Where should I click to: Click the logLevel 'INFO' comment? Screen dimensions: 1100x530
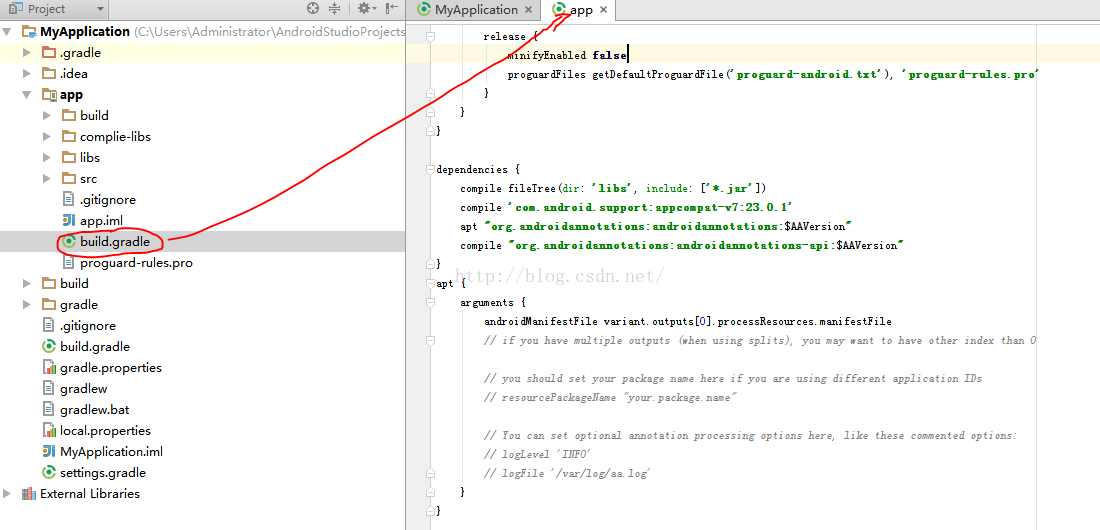pyautogui.click(x=537, y=454)
